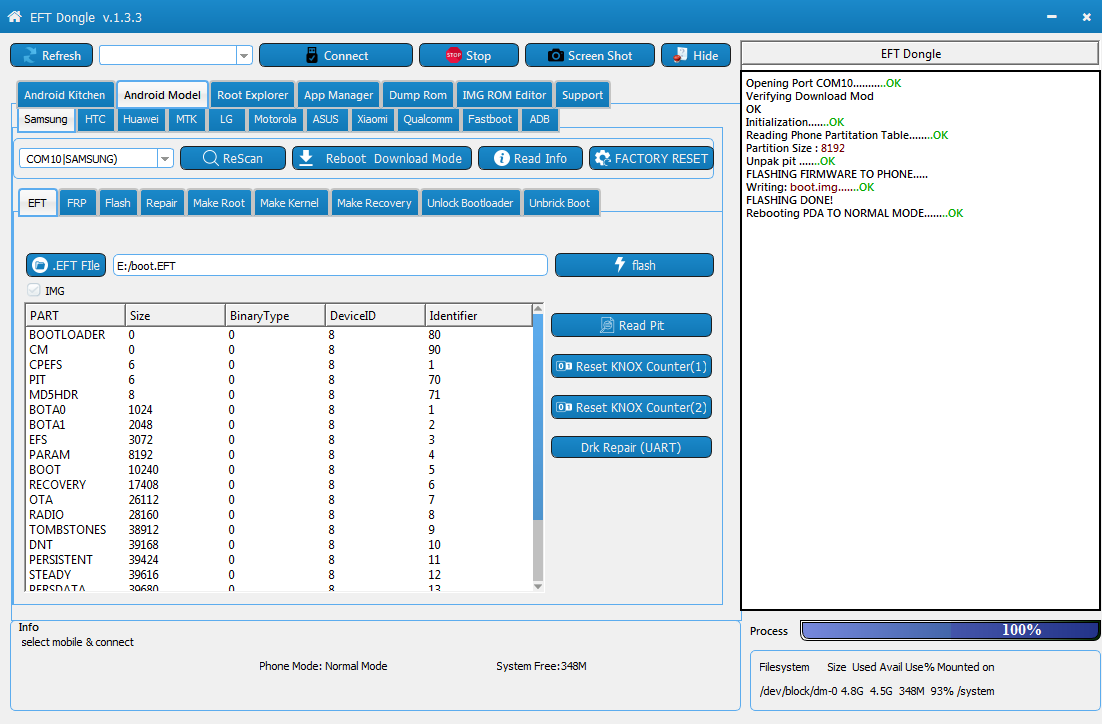The image size is (1102, 724).
Task: Select the ASUS brand tab
Action: tap(325, 119)
